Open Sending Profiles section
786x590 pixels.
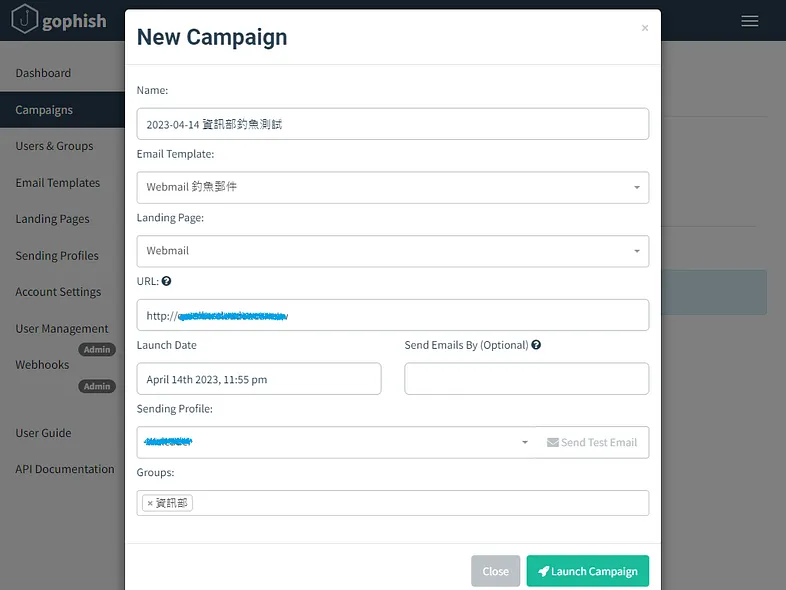[57, 256]
